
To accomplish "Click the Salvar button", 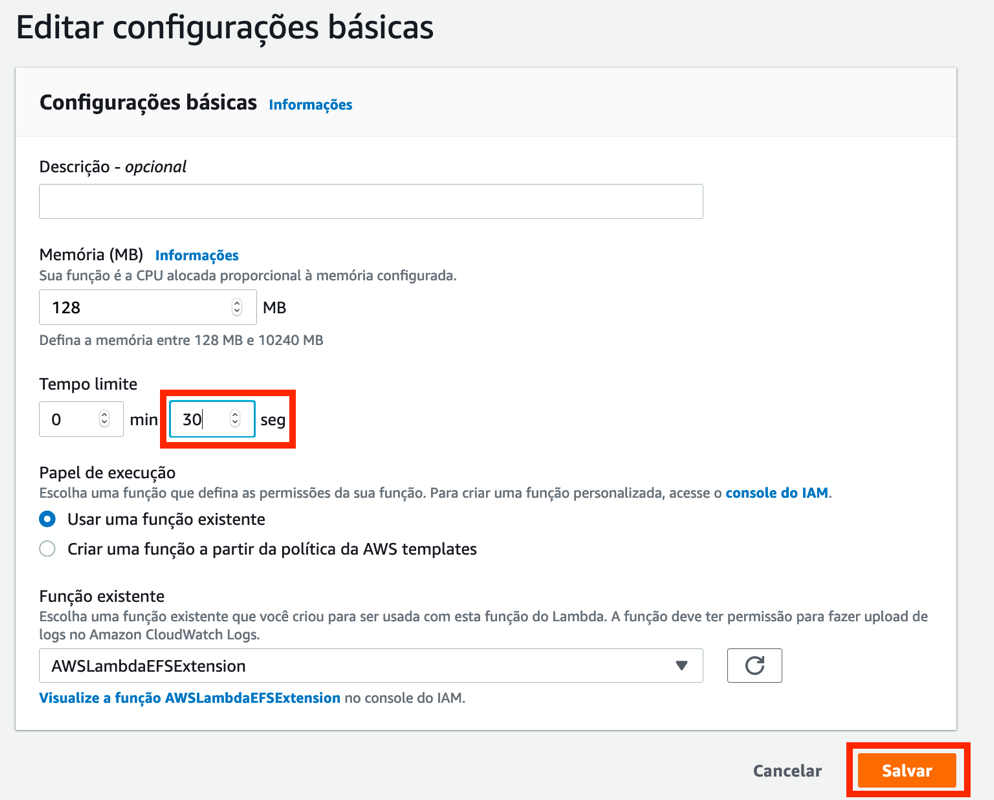I will pos(907,770).
